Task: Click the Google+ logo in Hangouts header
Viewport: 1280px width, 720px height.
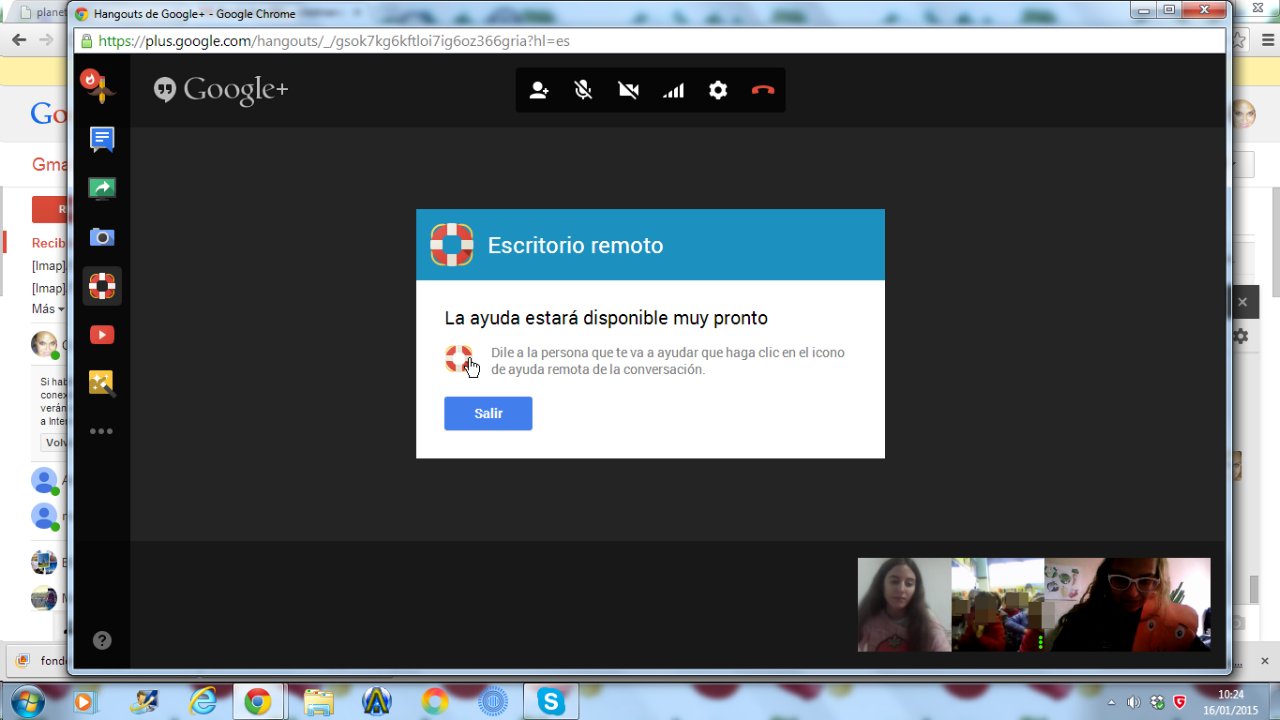Action: 221,90
